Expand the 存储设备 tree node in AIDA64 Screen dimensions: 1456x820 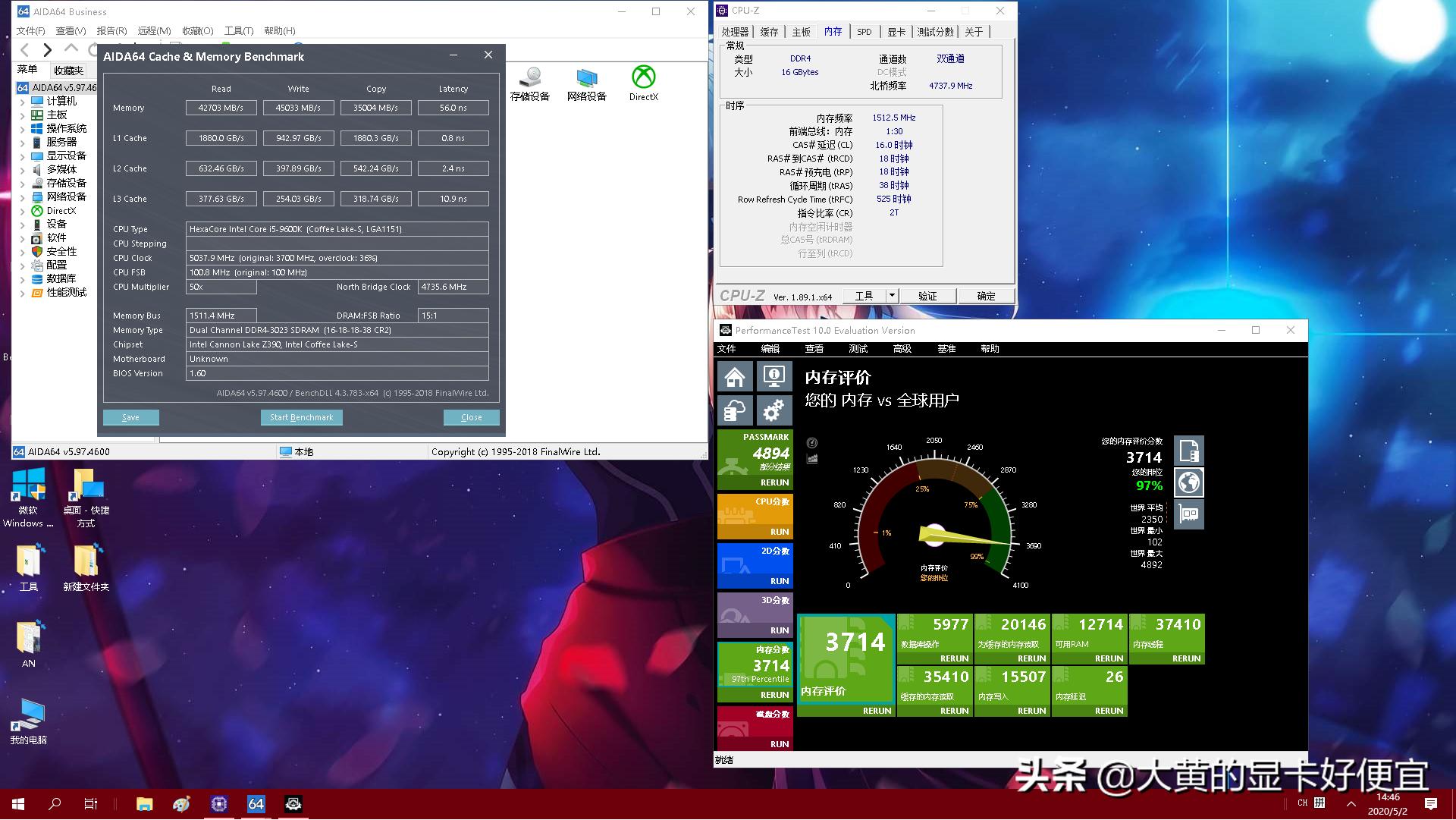pyautogui.click(x=22, y=183)
